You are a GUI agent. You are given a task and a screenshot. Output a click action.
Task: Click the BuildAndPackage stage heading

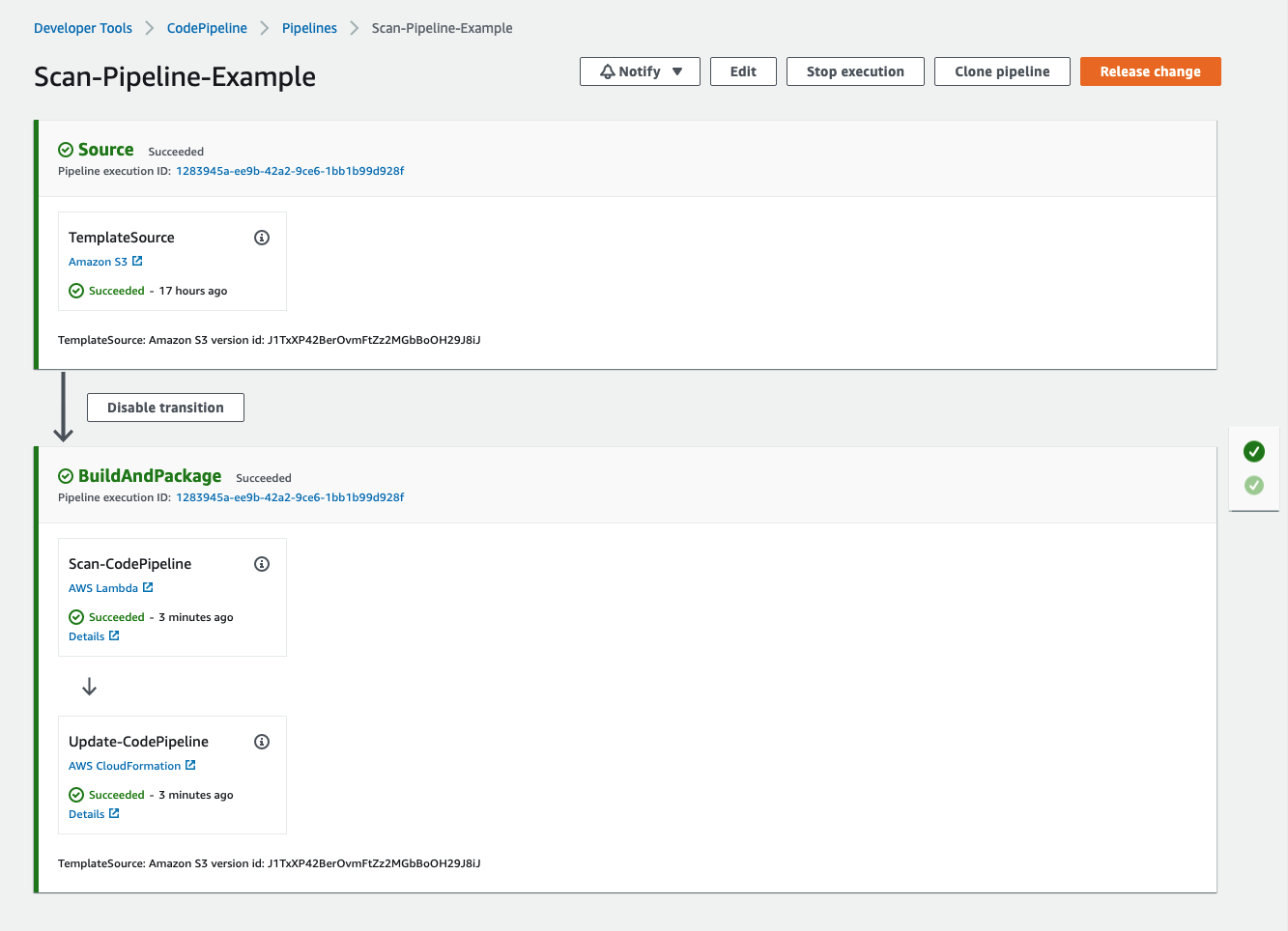click(x=150, y=476)
